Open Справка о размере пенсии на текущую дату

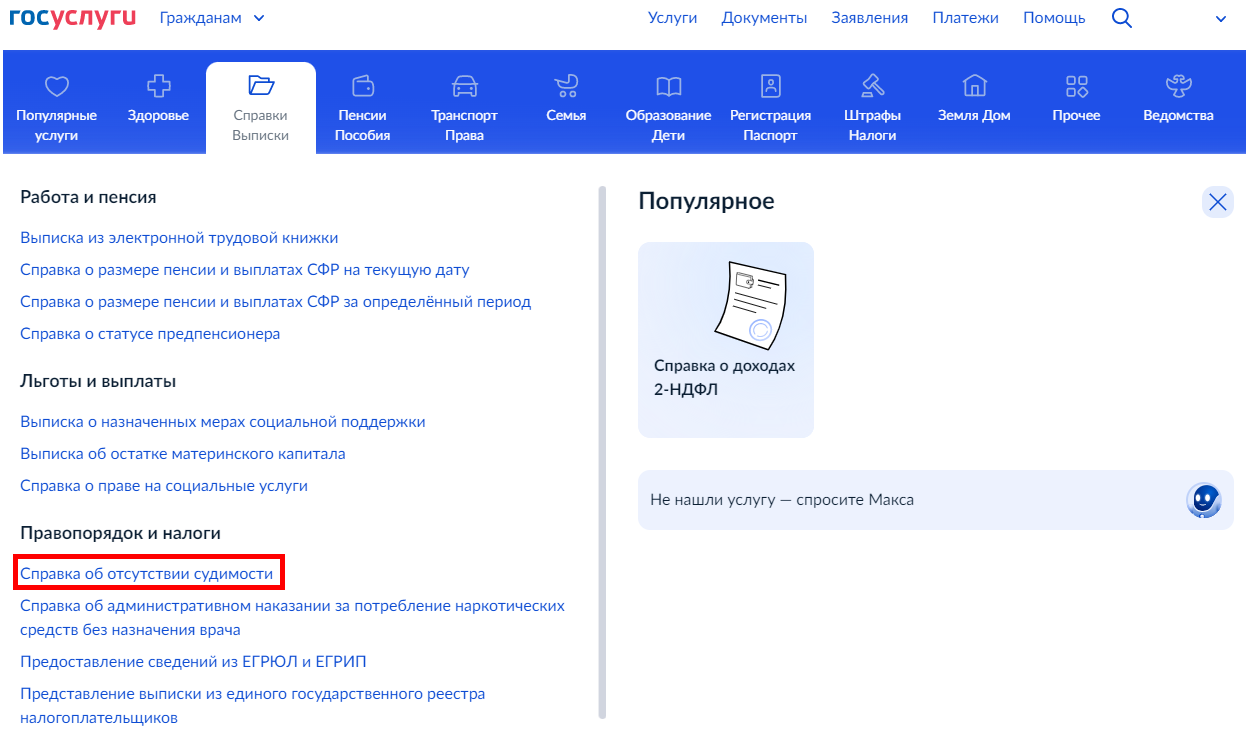point(245,270)
